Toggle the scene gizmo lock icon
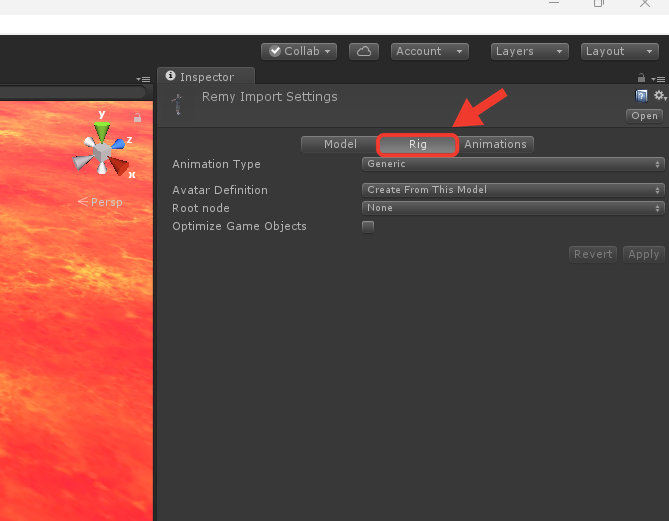The image size is (669, 521). [137, 118]
